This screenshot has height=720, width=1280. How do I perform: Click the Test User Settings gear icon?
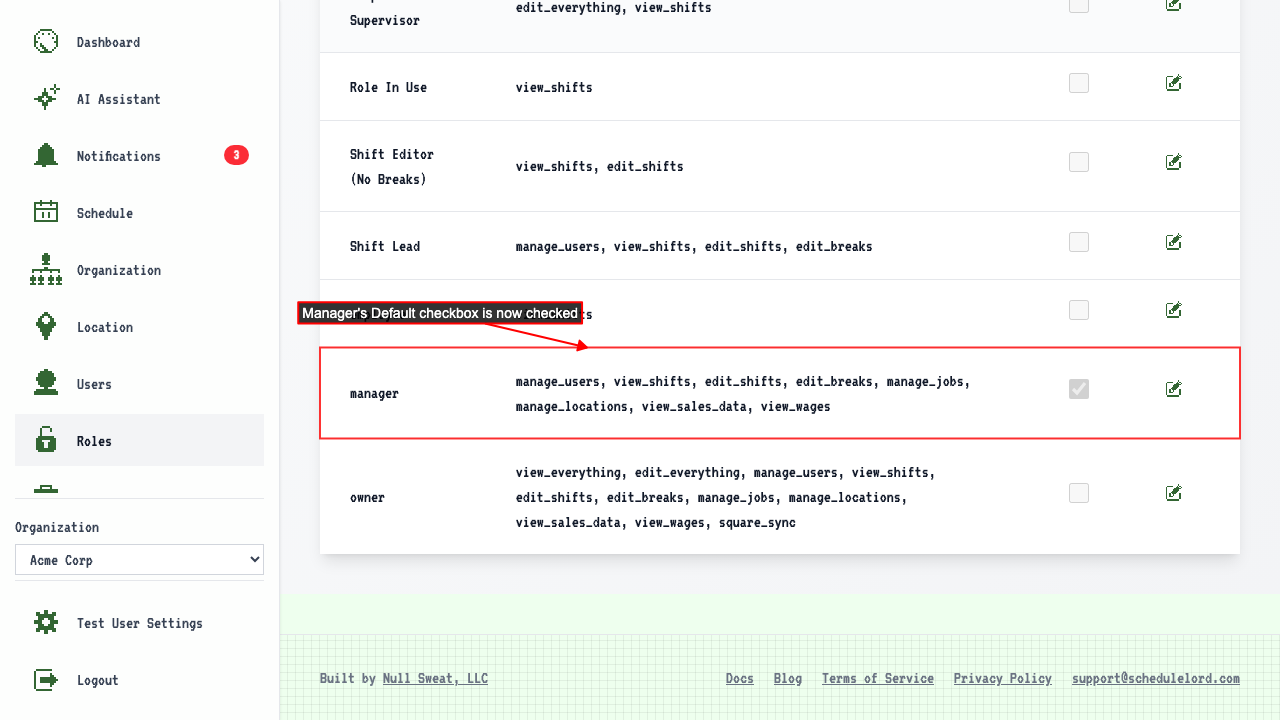coord(46,623)
